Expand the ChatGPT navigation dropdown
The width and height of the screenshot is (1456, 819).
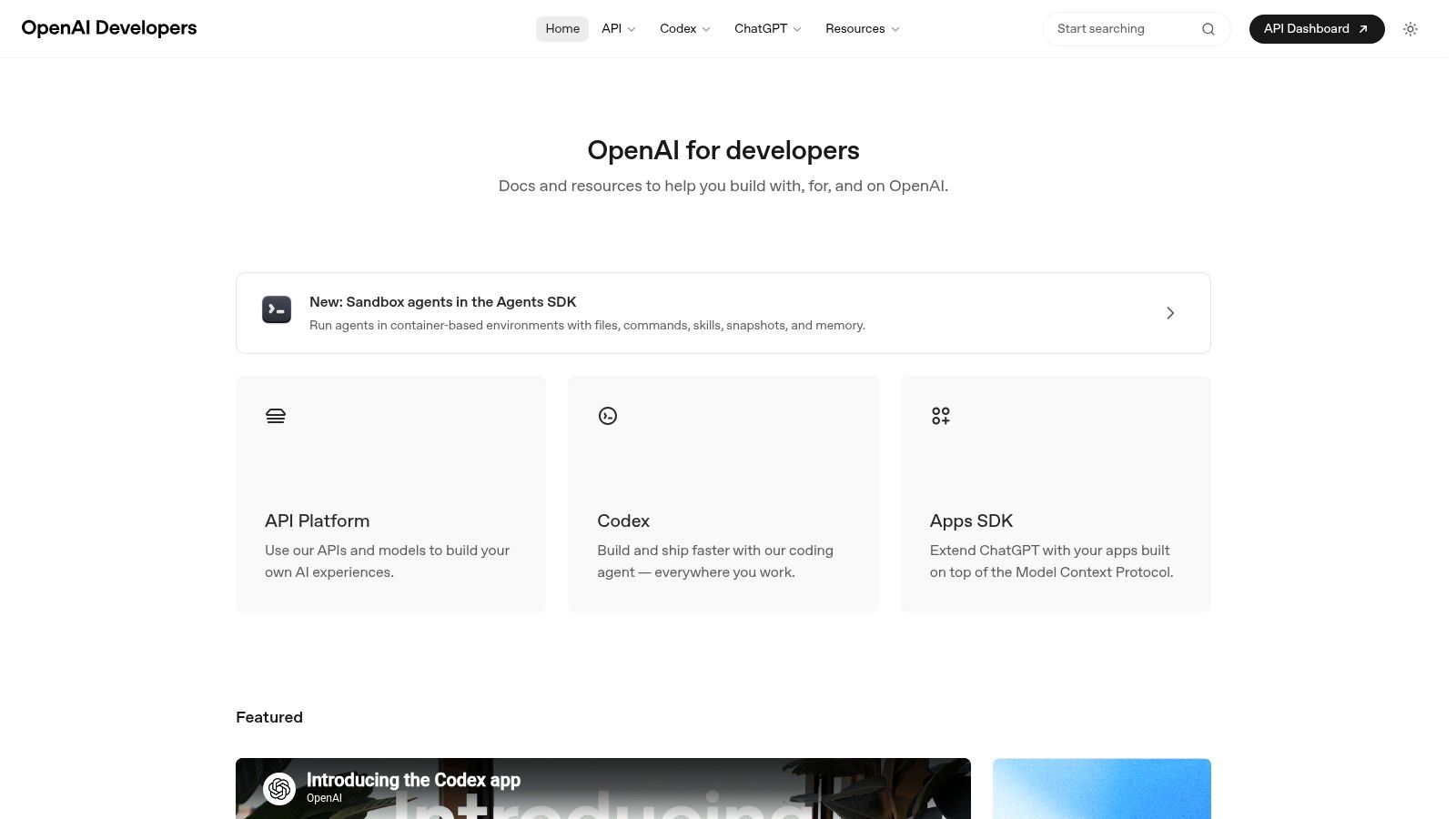click(768, 29)
